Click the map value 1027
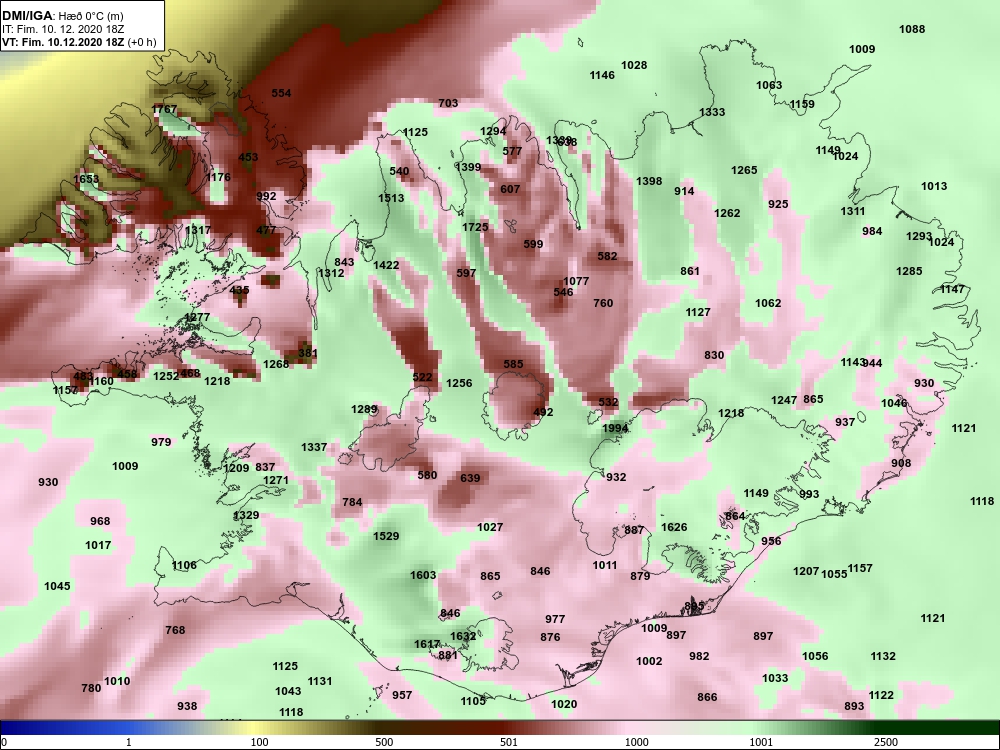1000x750 pixels. pyautogui.click(x=490, y=527)
